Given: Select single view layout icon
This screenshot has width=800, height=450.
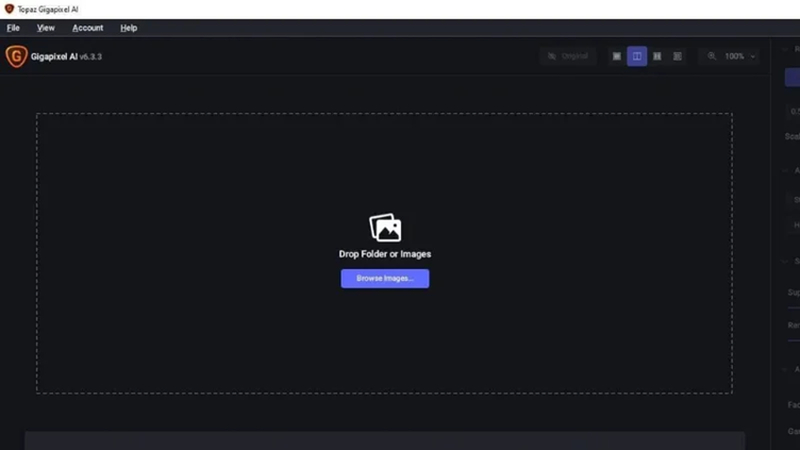Looking at the screenshot, I should click(x=616, y=56).
